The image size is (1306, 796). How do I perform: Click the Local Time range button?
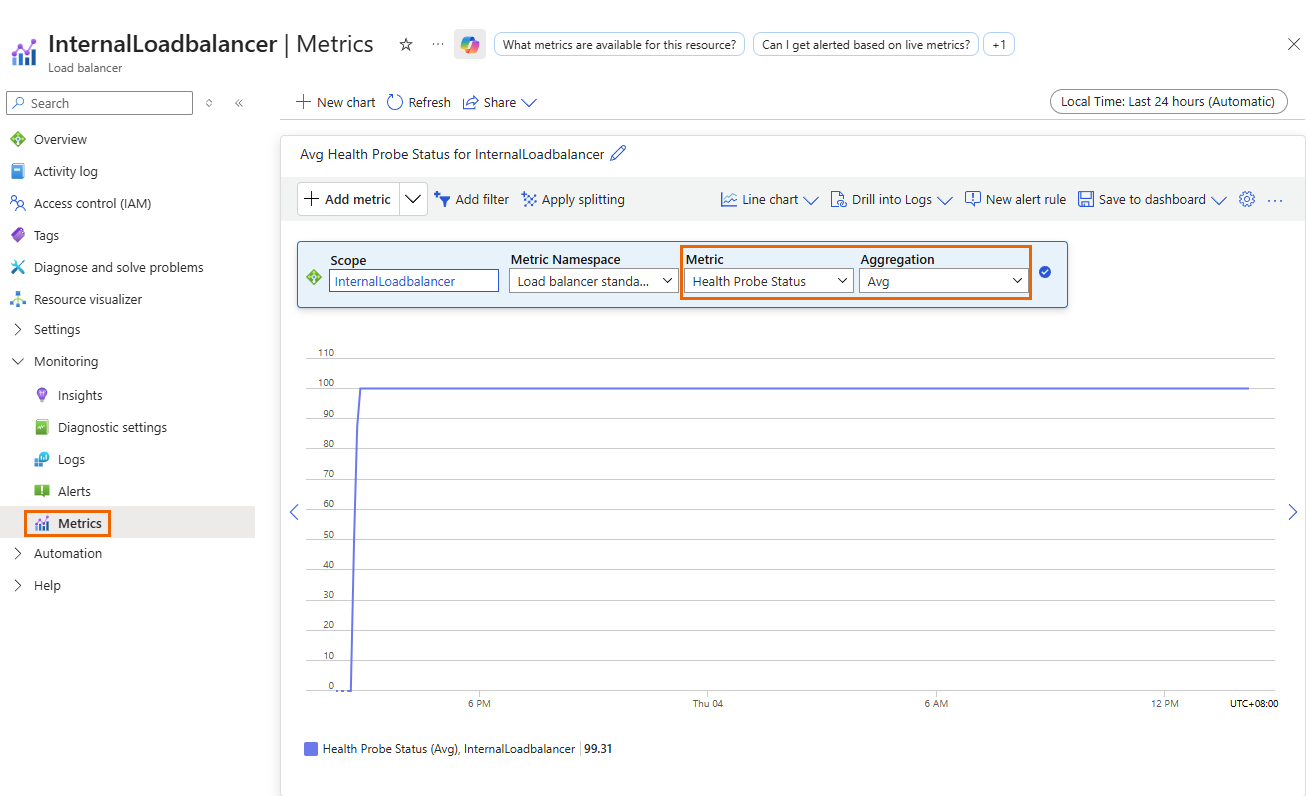pyautogui.click(x=1168, y=102)
